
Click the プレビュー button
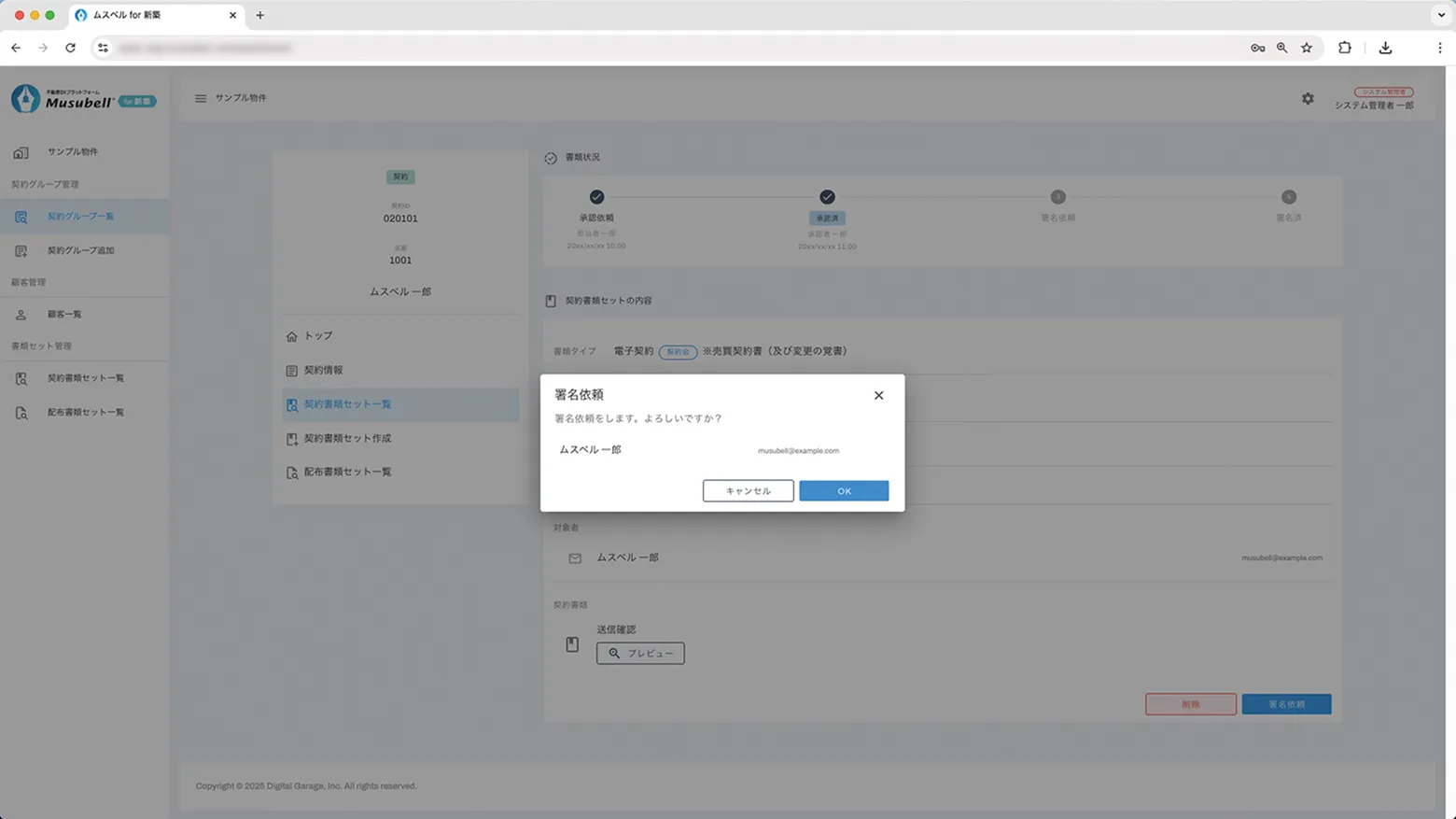click(640, 654)
